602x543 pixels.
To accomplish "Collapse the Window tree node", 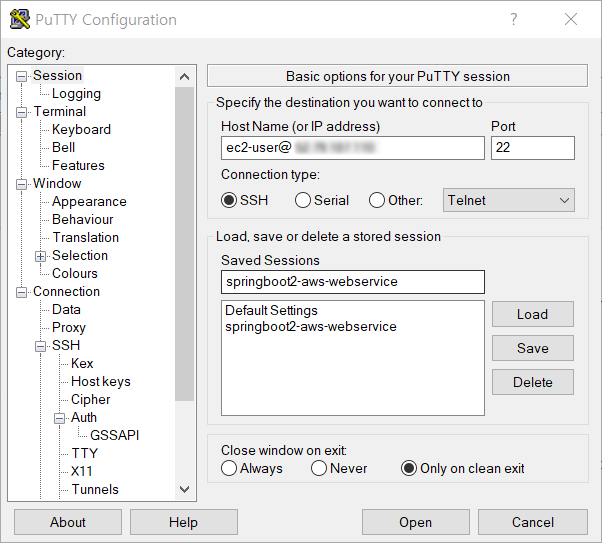I will click(21, 184).
